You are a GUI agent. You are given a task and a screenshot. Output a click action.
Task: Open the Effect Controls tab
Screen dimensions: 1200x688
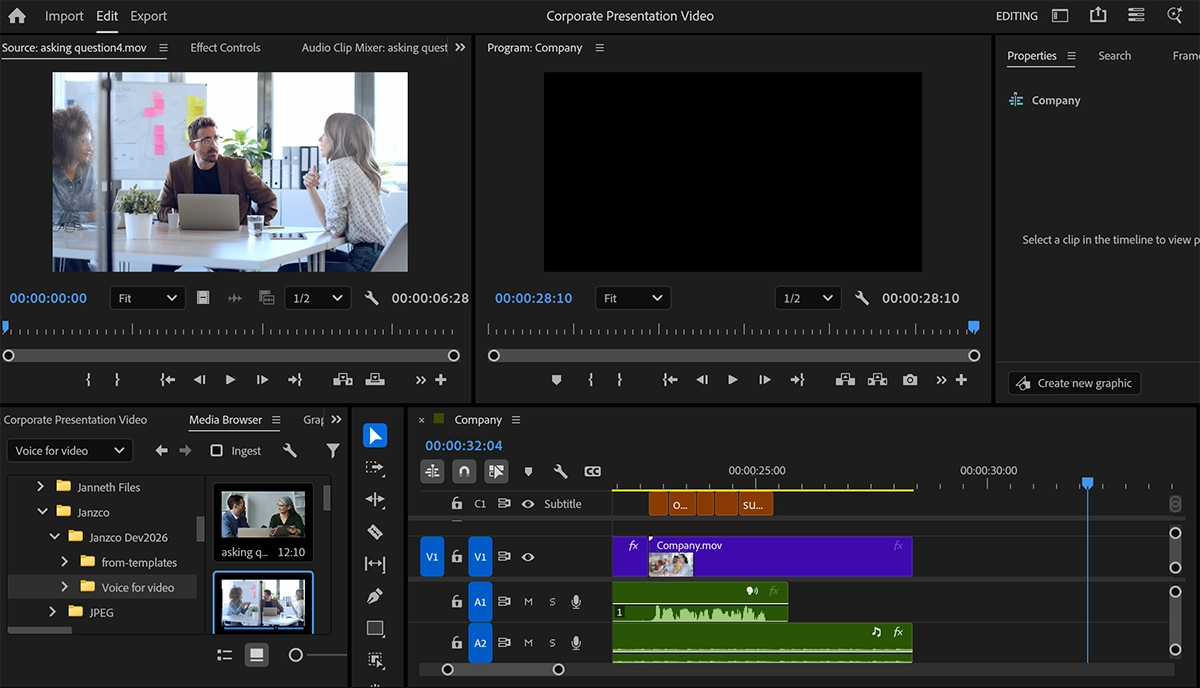[225, 47]
